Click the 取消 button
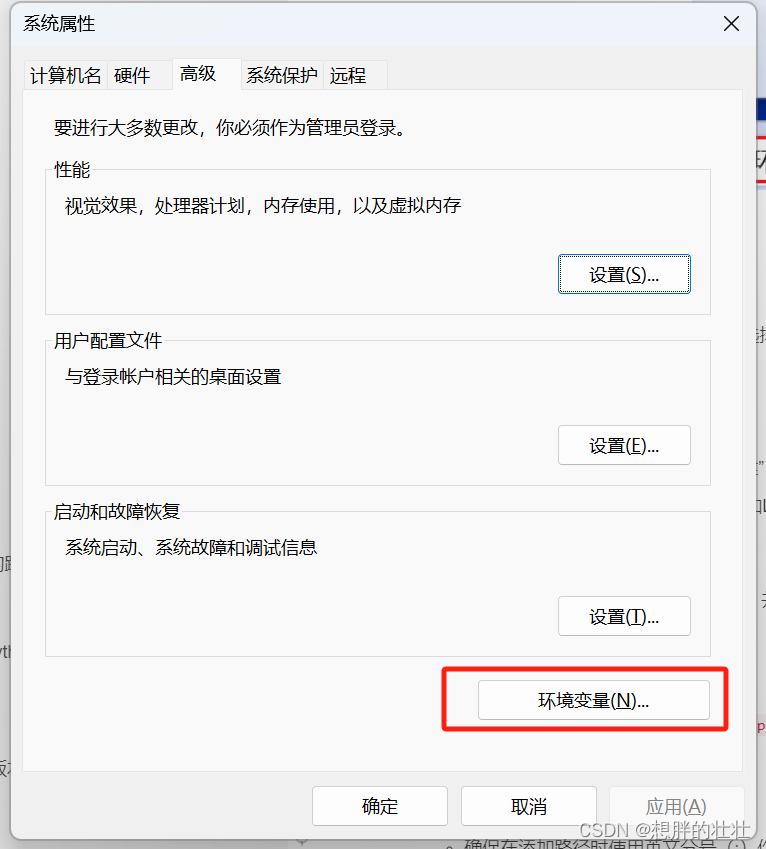Viewport: 766px width, 849px height. point(528,806)
